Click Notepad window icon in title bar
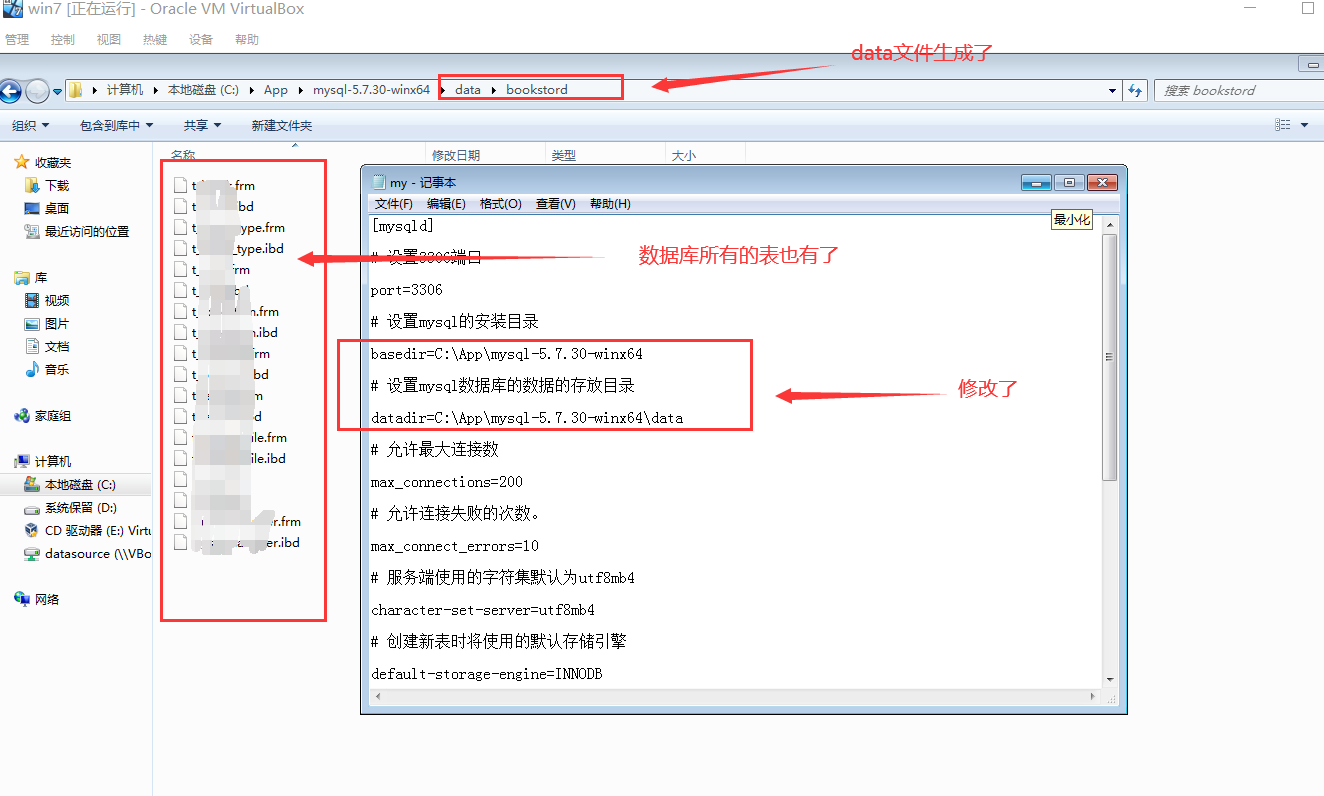This screenshot has height=796, width=1324. point(378,182)
